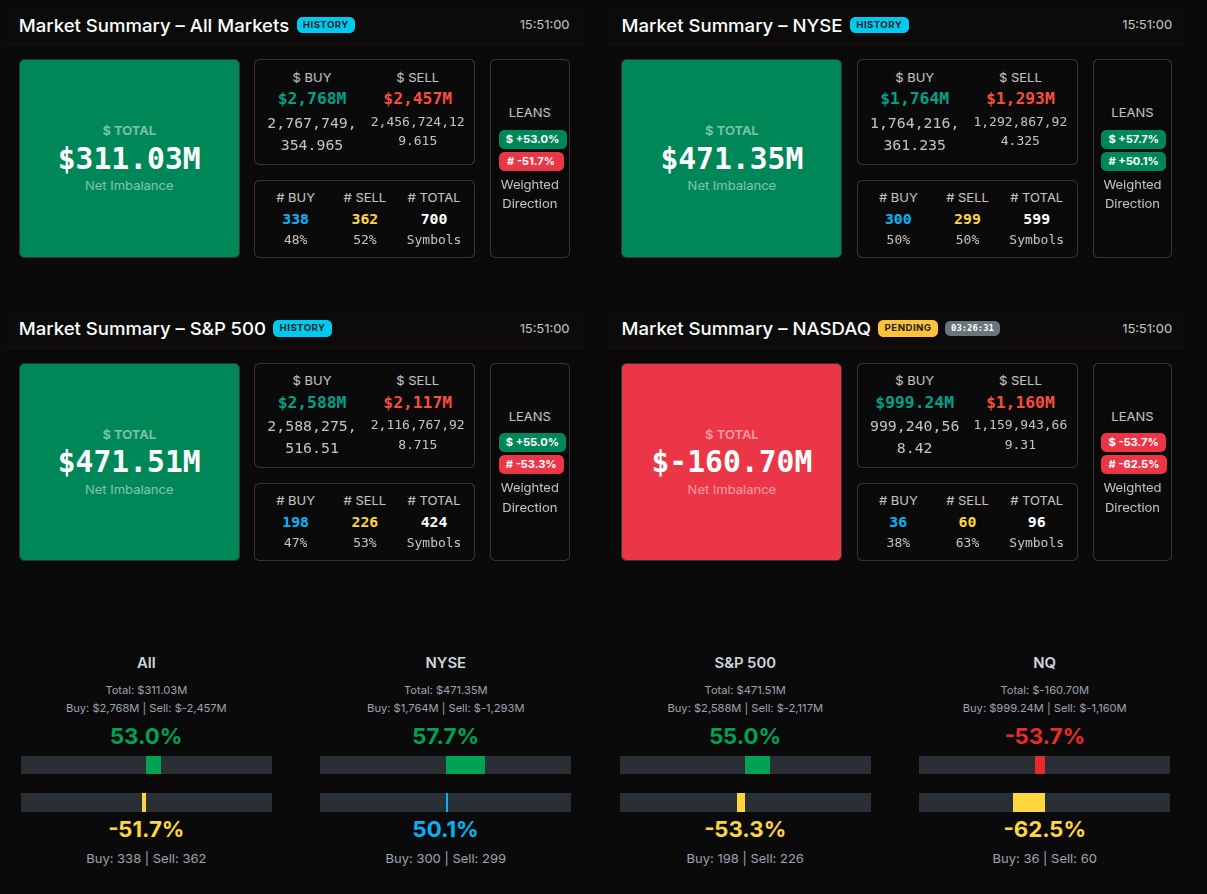Click the PENDING badge on NASDAQ summary
The height and width of the screenshot is (894, 1207).
(x=907, y=328)
